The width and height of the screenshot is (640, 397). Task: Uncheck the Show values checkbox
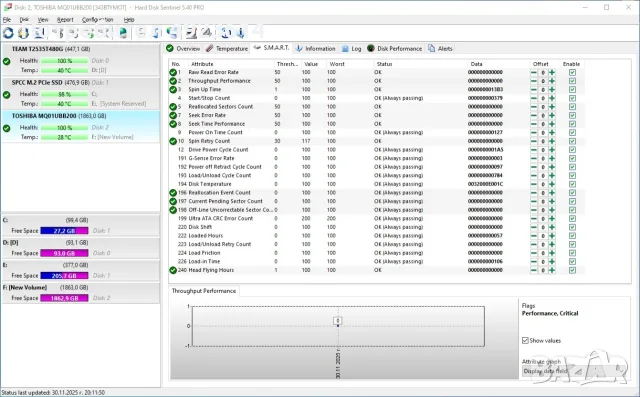525,340
